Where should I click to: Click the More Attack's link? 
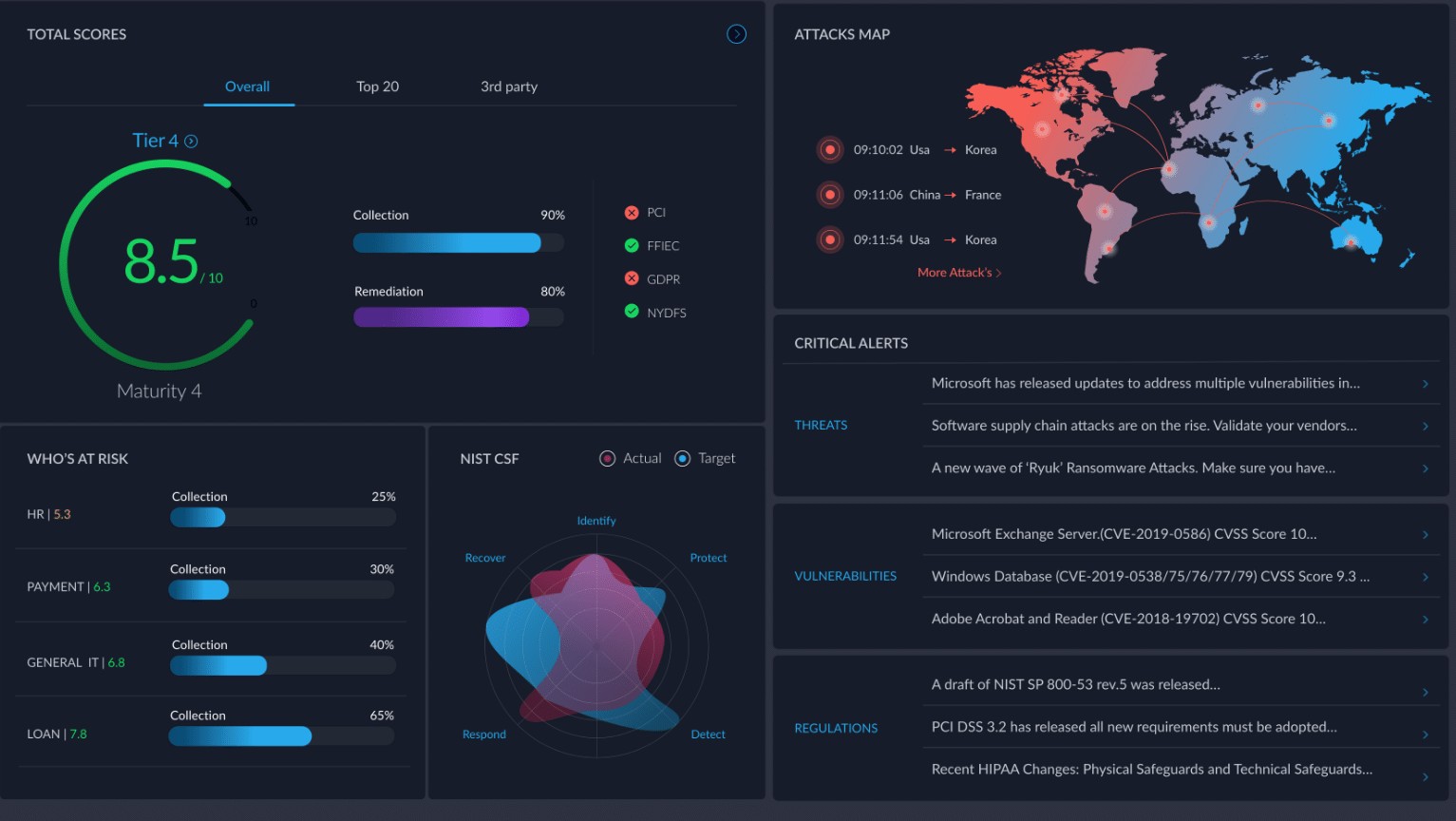[x=958, y=272]
